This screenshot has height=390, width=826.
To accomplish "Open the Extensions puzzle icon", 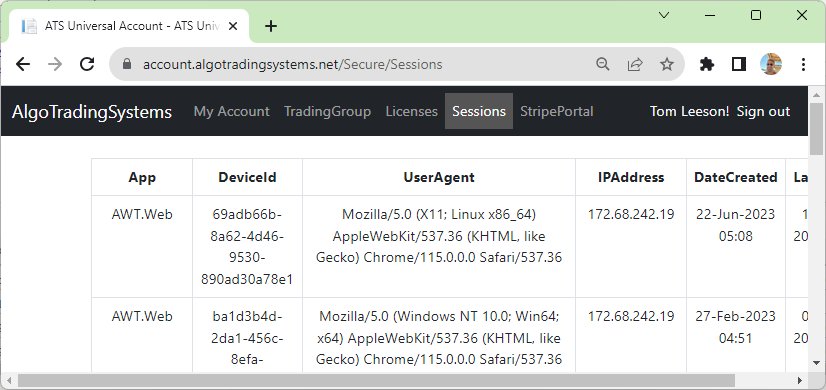I will pyautogui.click(x=707, y=64).
